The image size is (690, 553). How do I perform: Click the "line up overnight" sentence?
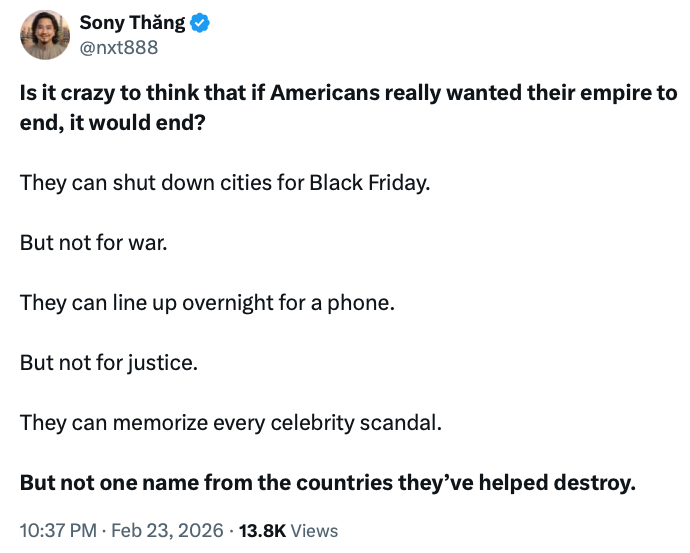(x=207, y=301)
